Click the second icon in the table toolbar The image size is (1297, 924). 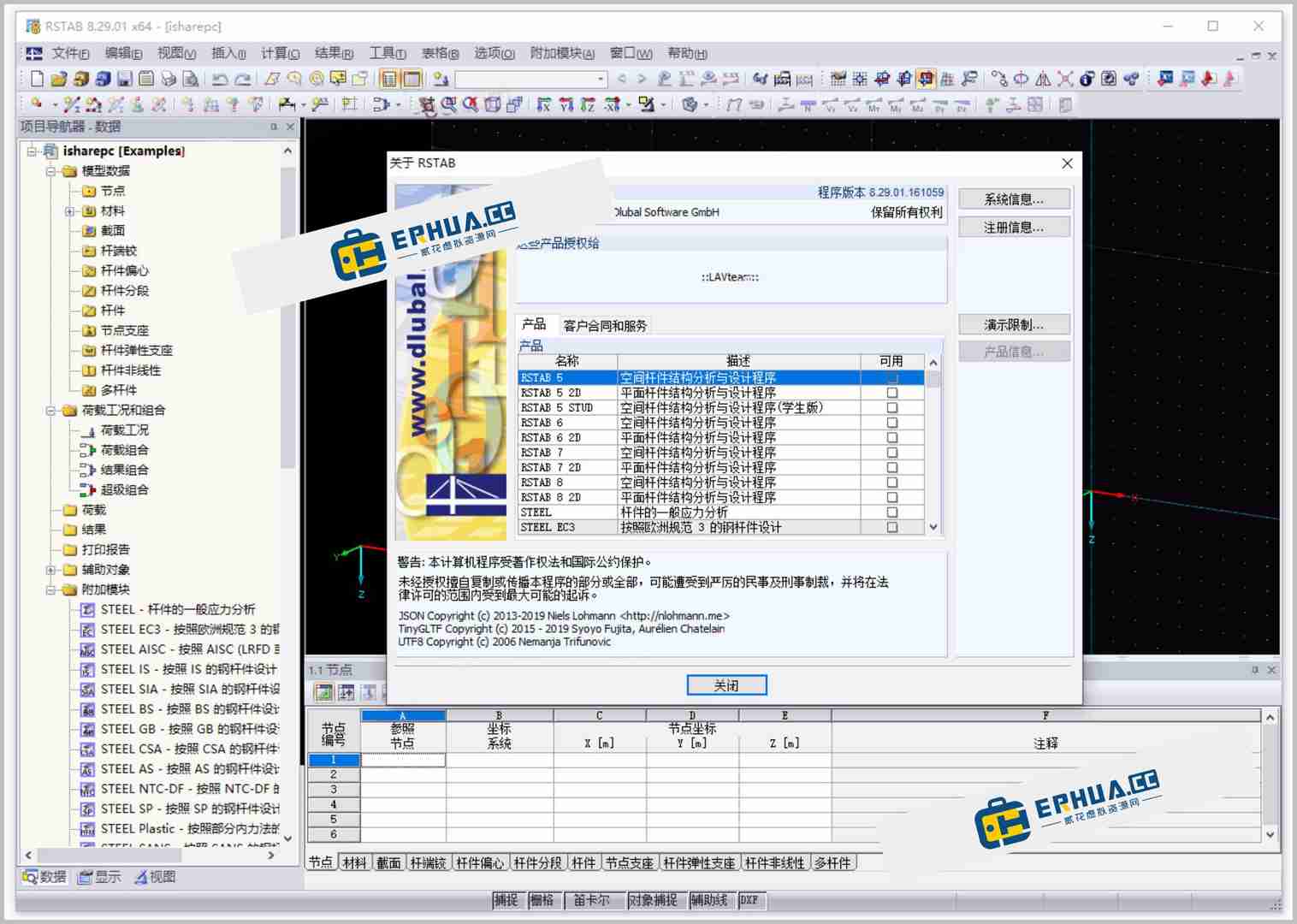point(346,692)
